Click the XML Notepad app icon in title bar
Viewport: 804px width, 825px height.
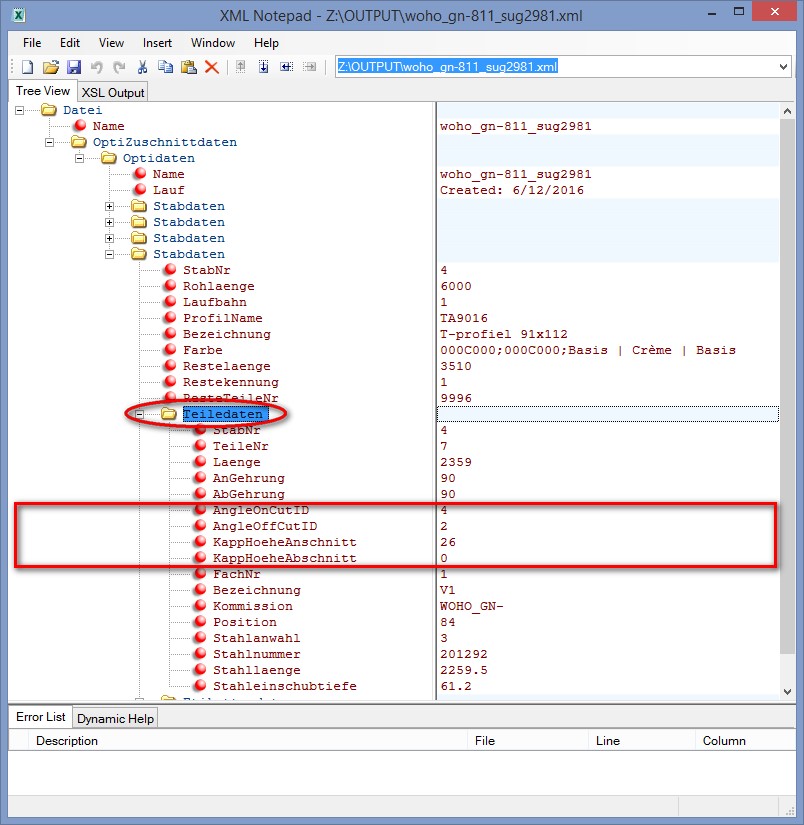point(18,15)
